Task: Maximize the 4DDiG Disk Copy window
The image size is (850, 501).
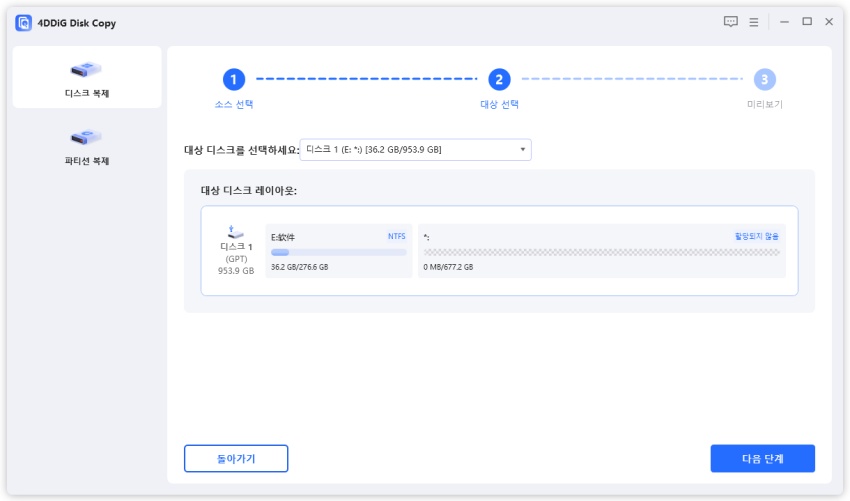Action: (807, 22)
